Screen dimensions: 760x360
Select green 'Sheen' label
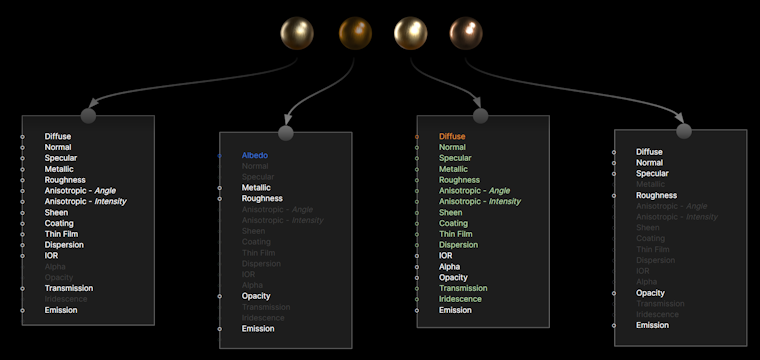pyautogui.click(x=451, y=212)
